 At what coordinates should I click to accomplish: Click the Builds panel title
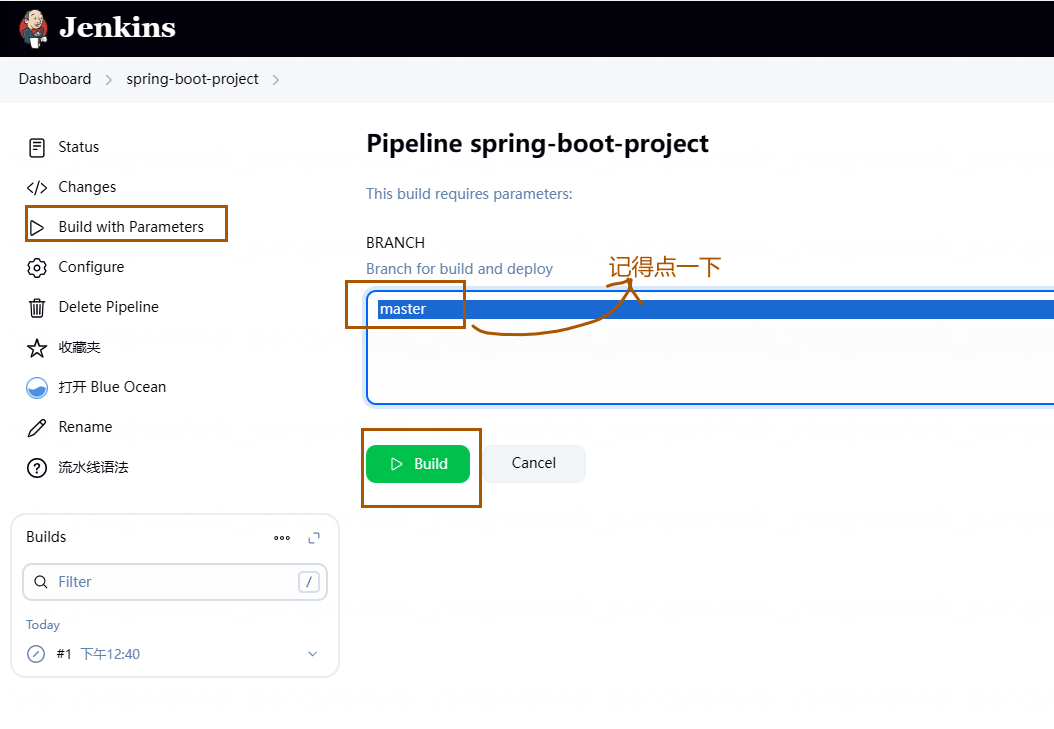[x=46, y=537]
